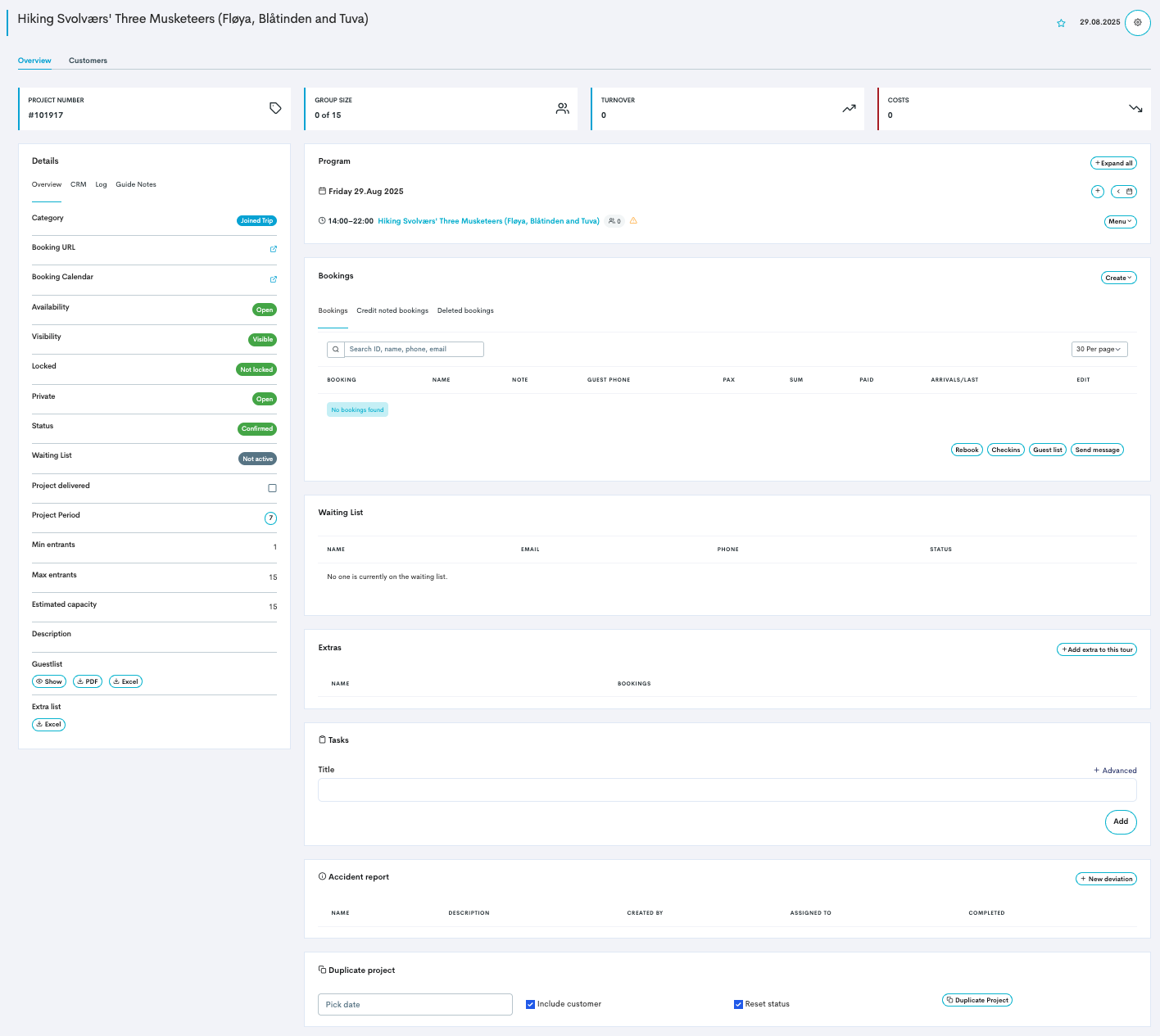The height and width of the screenshot is (1036, 1160).
Task: Download Extra list Excel
Action: tap(48, 724)
